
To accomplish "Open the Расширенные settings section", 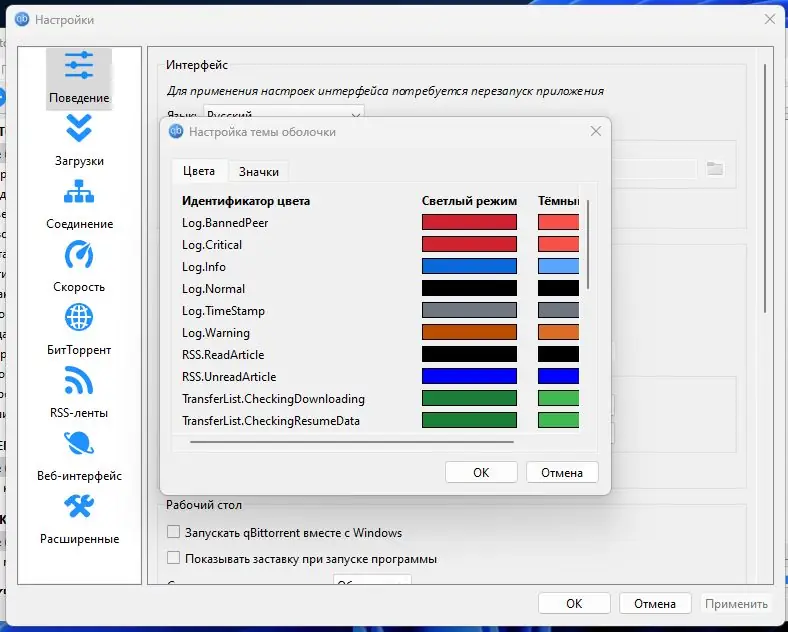I will 79,518.
